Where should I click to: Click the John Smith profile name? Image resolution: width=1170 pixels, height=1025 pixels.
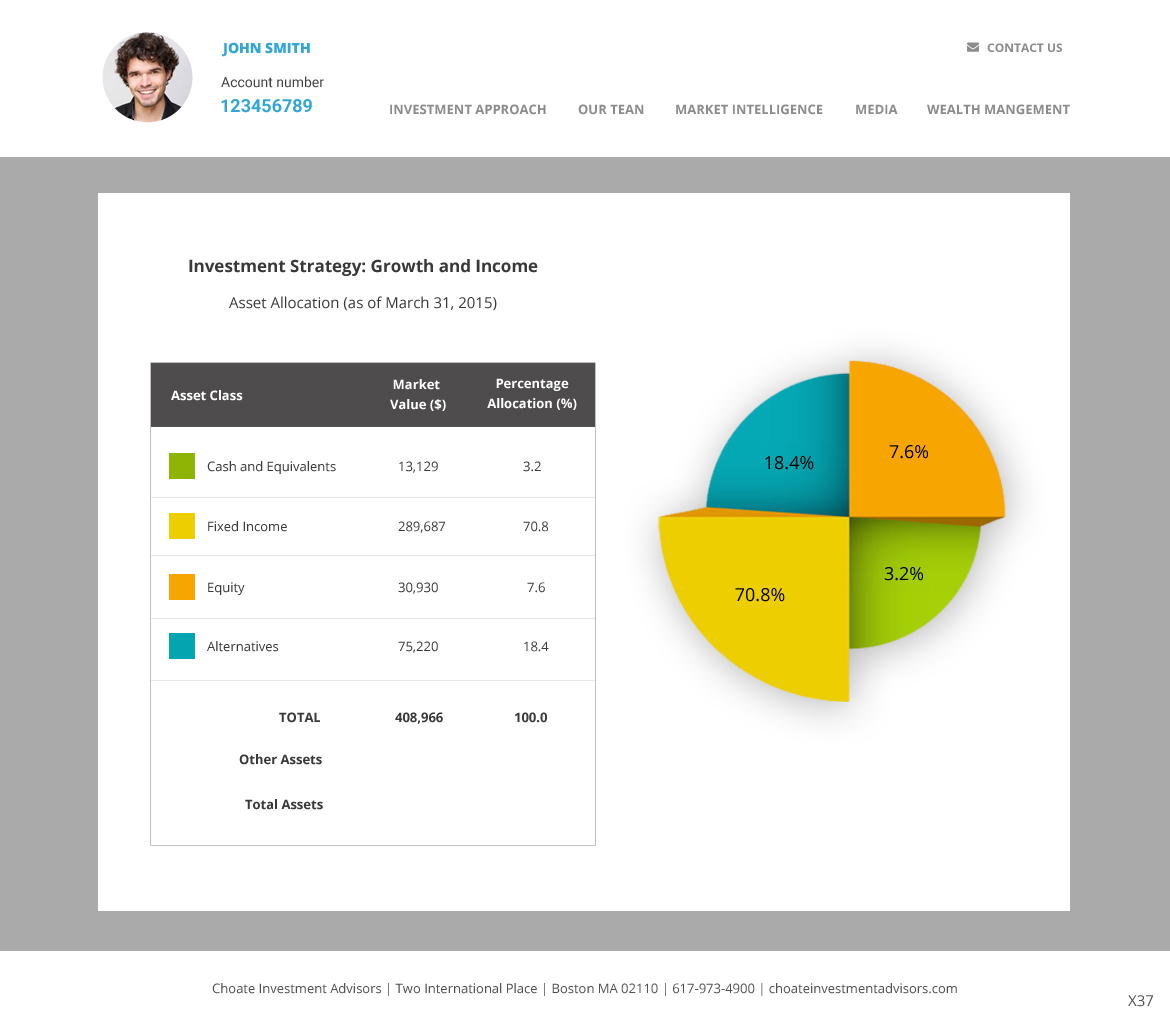pos(266,48)
